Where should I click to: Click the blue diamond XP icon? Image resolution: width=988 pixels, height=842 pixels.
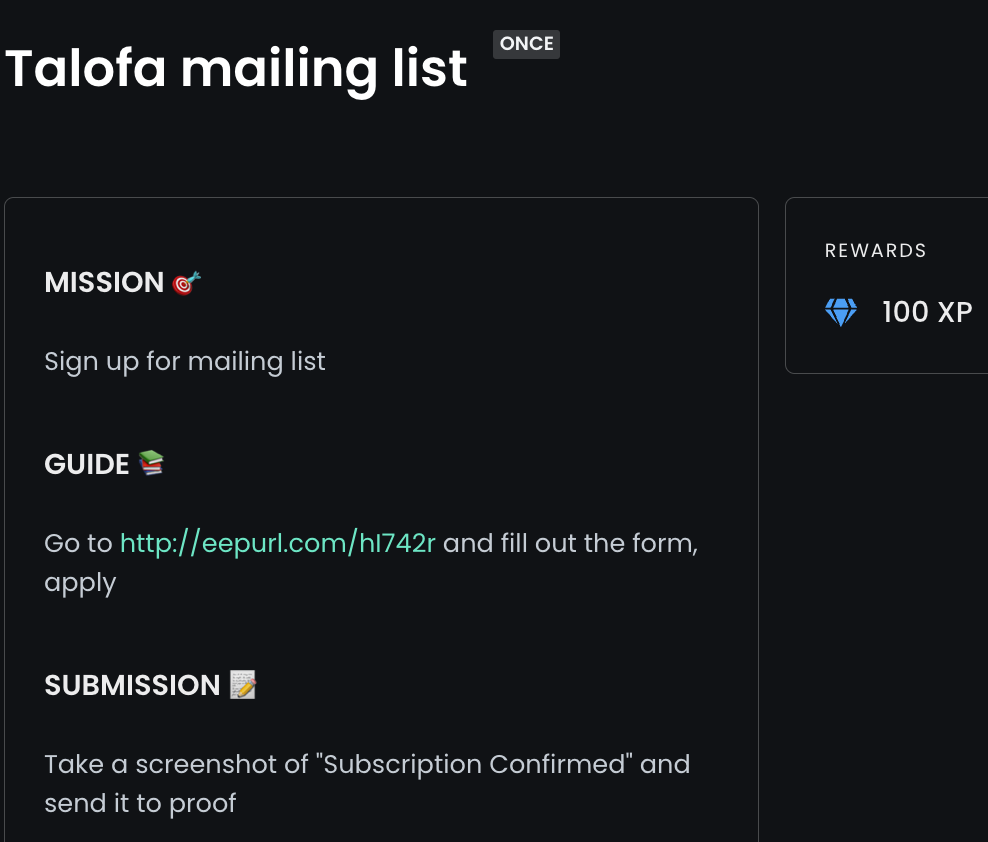(x=841, y=312)
